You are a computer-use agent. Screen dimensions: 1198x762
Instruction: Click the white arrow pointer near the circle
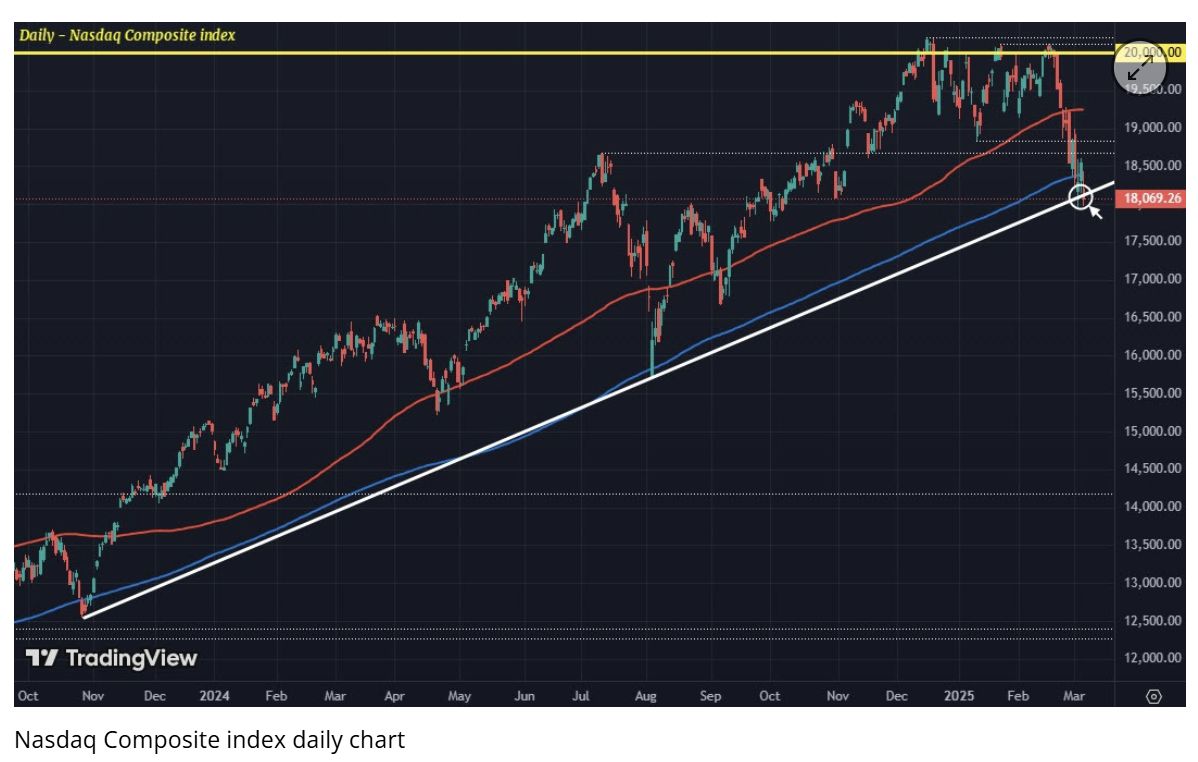1096,212
